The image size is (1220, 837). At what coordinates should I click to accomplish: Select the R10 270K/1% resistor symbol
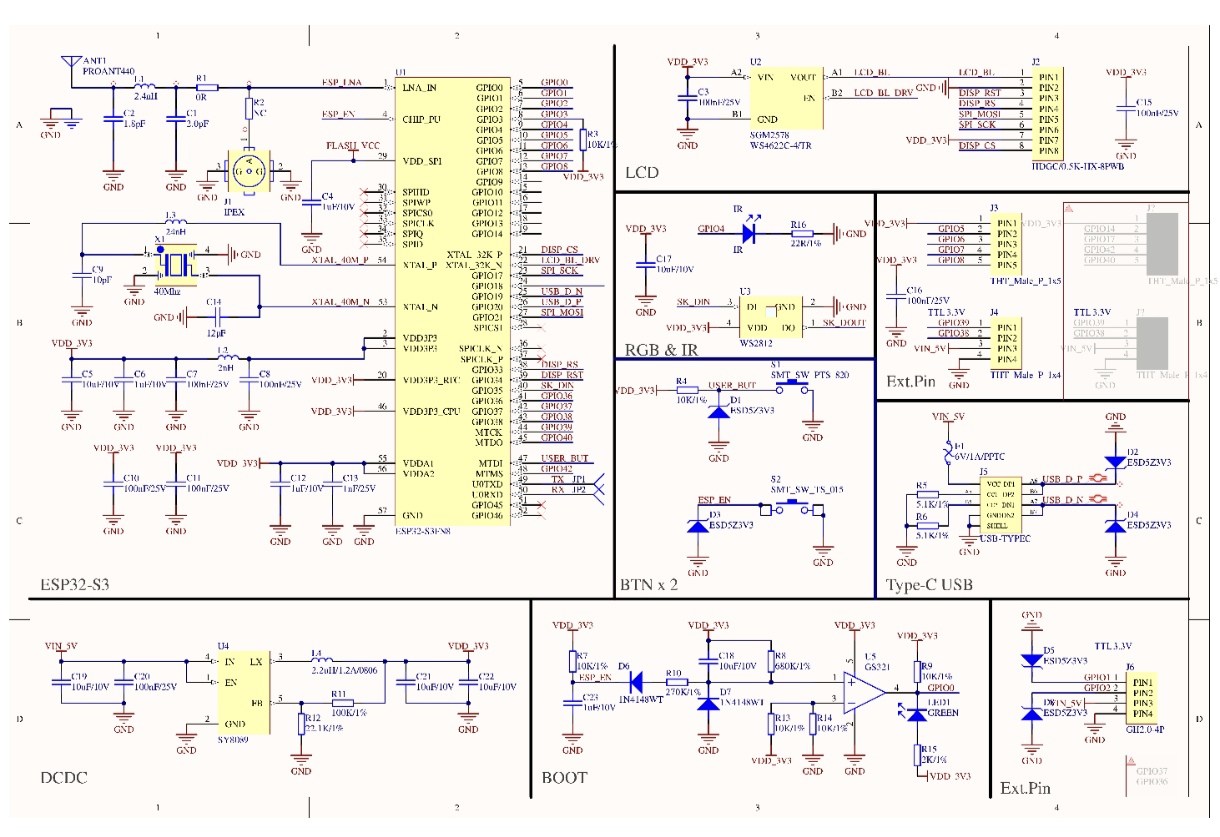pos(675,682)
